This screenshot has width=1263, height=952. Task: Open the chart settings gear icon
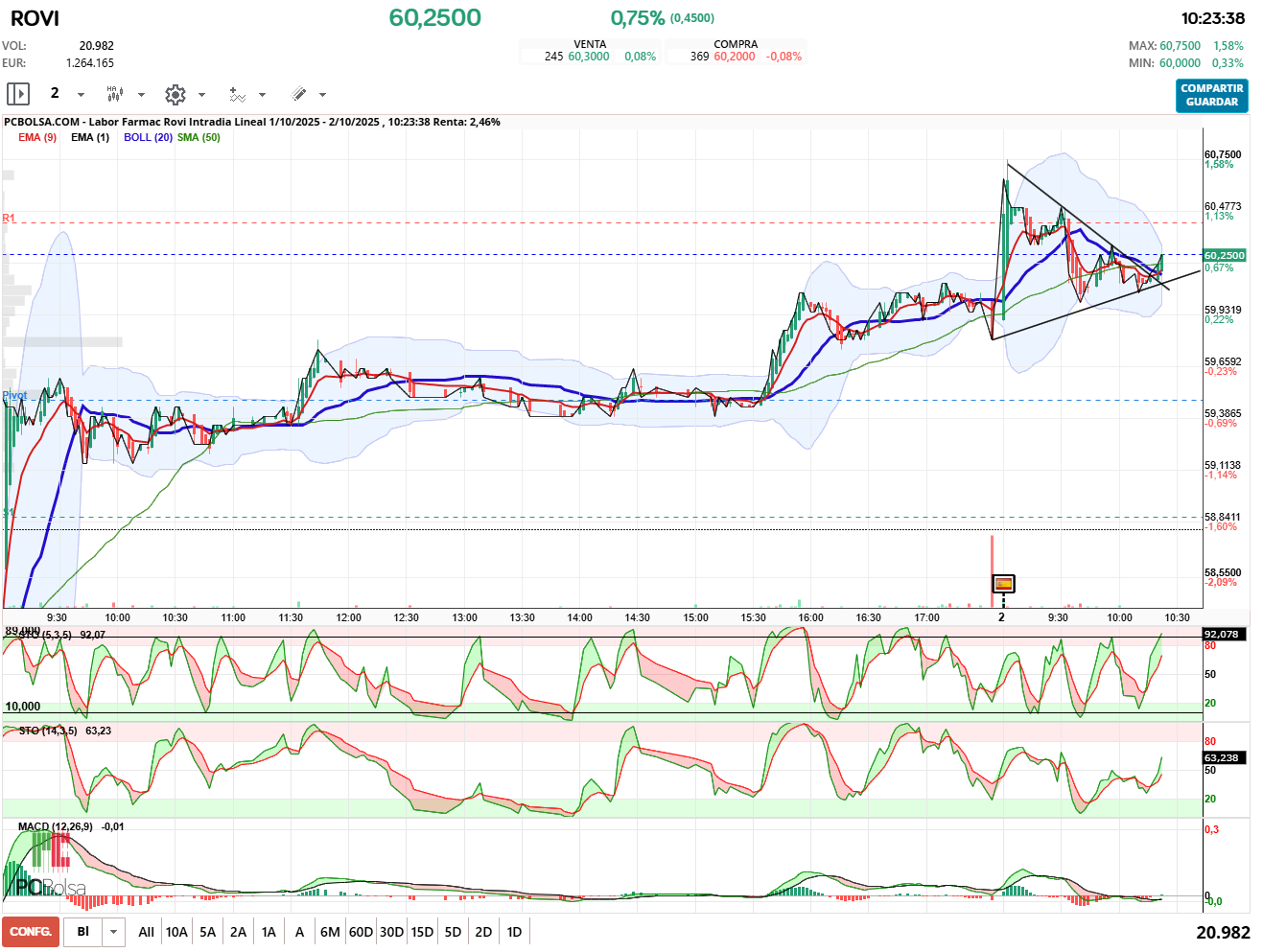click(175, 94)
